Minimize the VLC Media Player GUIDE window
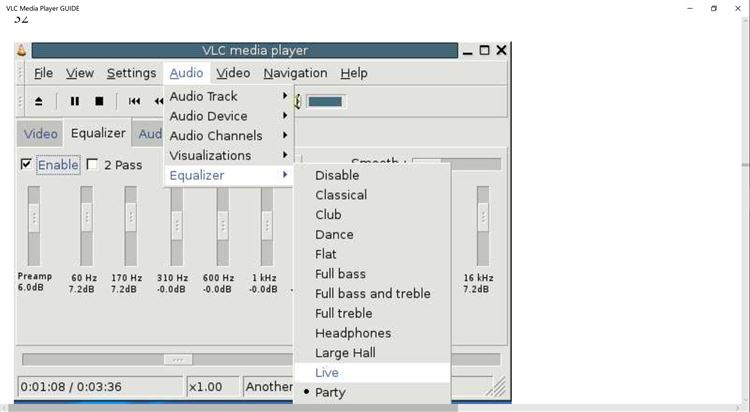This screenshot has height=412, width=750. (690, 8)
